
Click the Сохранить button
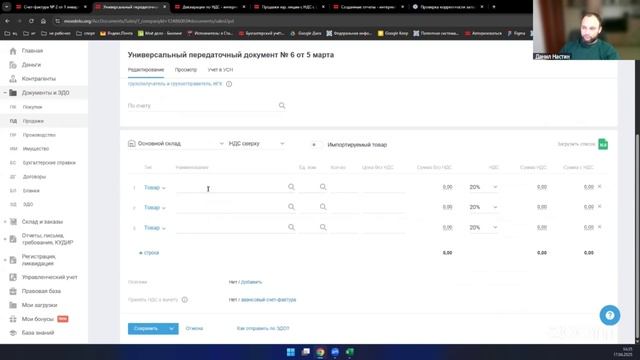[x=146, y=329]
